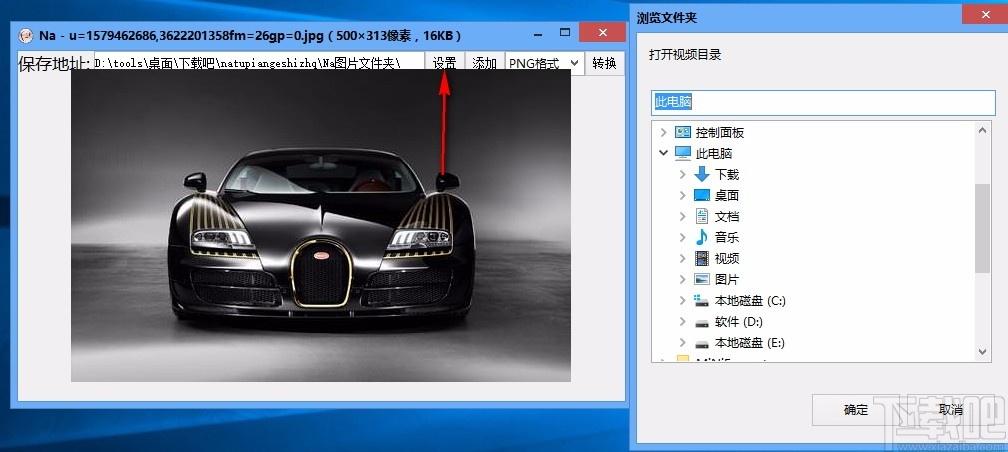This screenshot has width=1008, height=452.
Task: Expand the 桌面 folder node
Action: pos(683,195)
